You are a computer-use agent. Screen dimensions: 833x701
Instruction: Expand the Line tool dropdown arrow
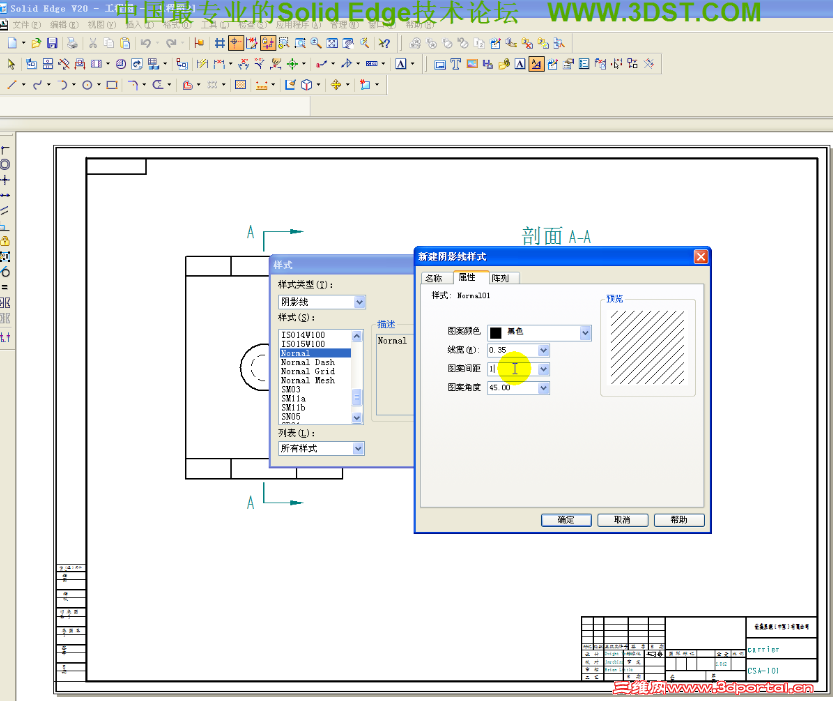point(23,84)
